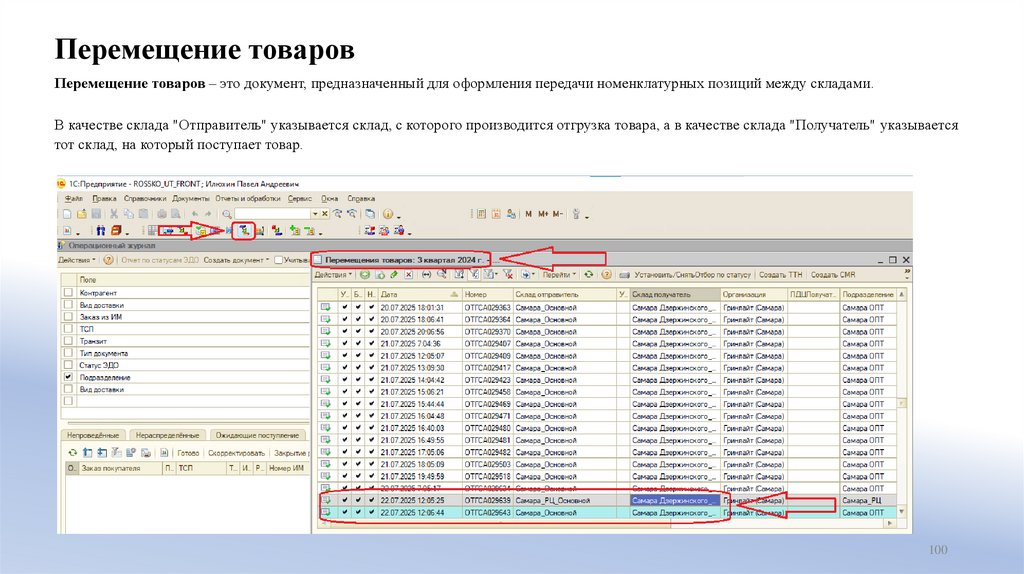Click the magnifier search icon beside search field
Viewport: 1024px width, 574px height.
click(227, 214)
